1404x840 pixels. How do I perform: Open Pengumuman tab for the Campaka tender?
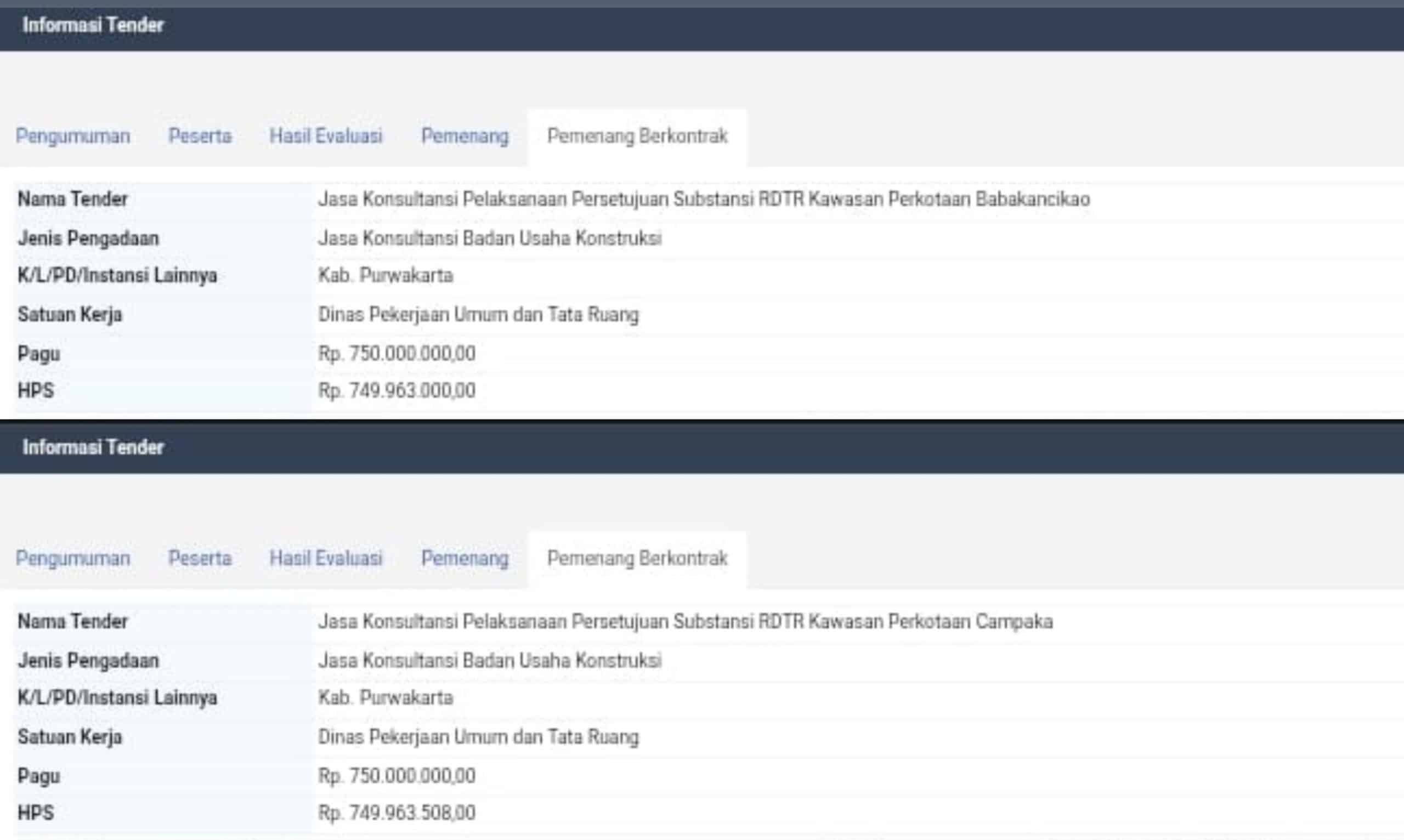[x=73, y=558]
